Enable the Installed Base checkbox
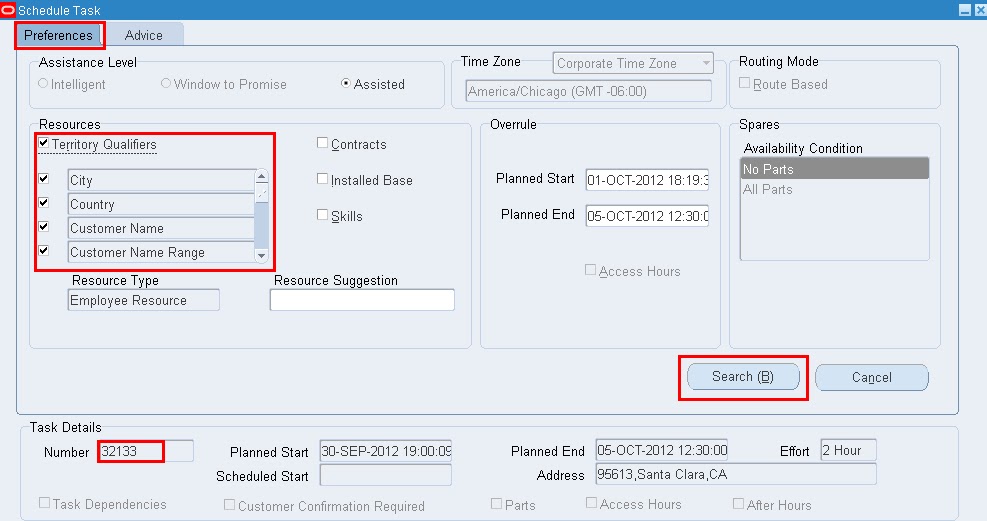This screenshot has width=987, height=521. (322, 179)
